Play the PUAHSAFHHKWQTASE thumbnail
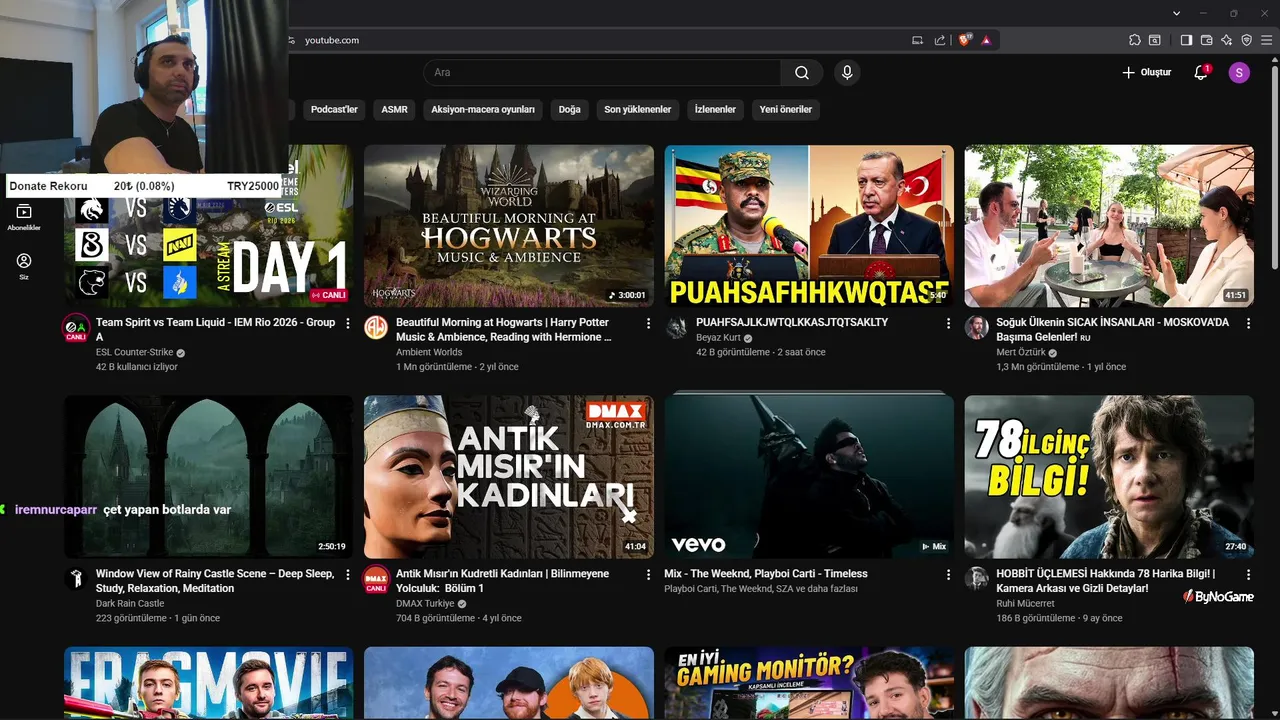The image size is (1280, 720). (809, 226)
